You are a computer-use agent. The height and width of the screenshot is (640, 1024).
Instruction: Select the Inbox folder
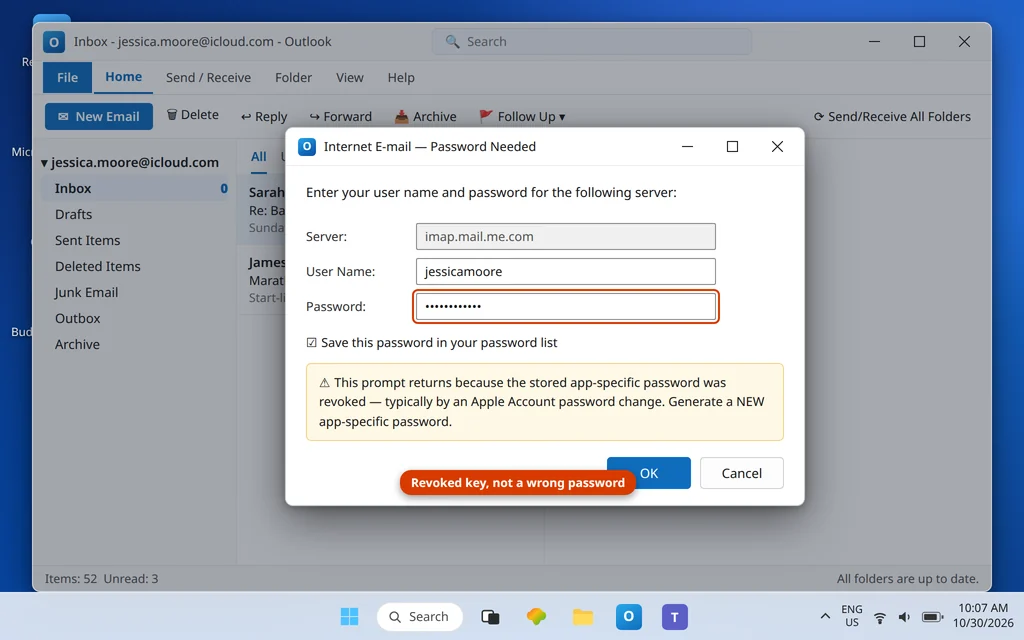pyautogui.click(x=138, y=188)
